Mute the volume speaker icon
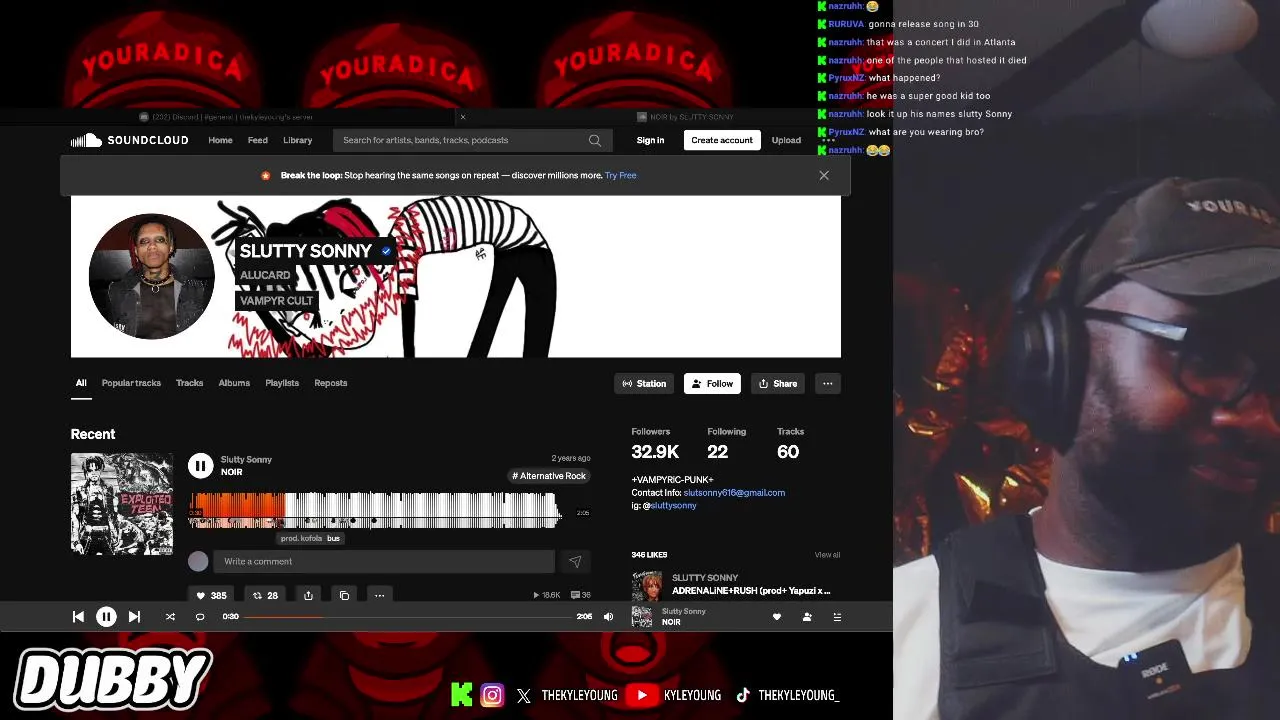The width and height of the screenshot is (1280, 720). point(608,617)
